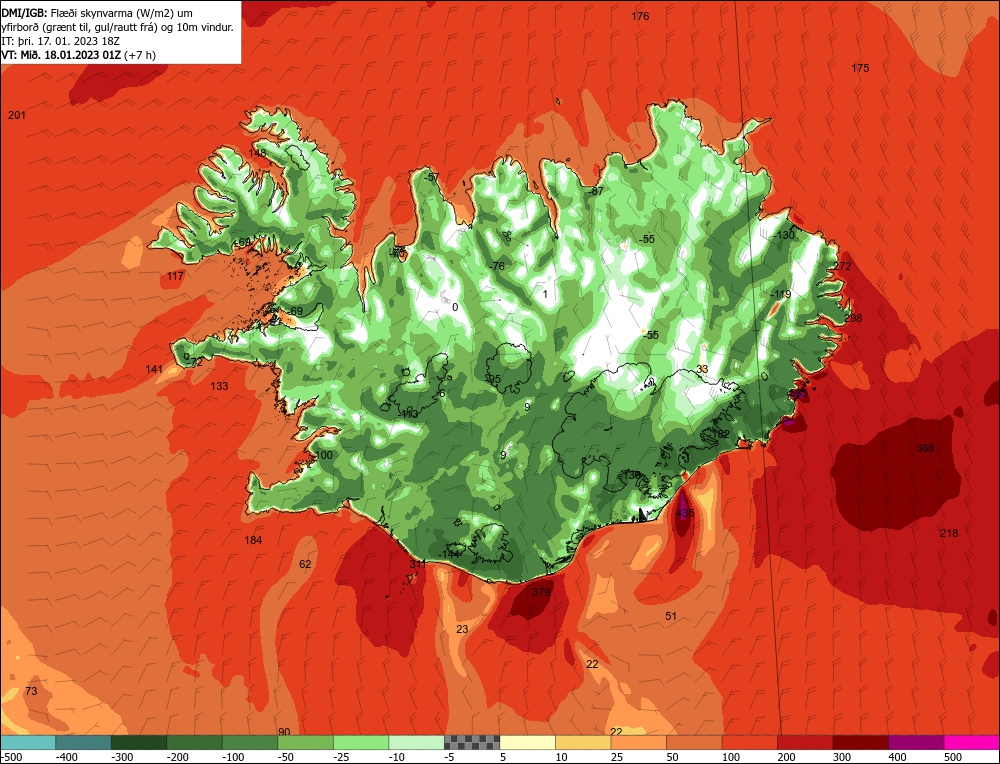This screenshot has height=764, width=1000.
Task: Click the value 62 in the southwestern sea
Action: [305, 564]
